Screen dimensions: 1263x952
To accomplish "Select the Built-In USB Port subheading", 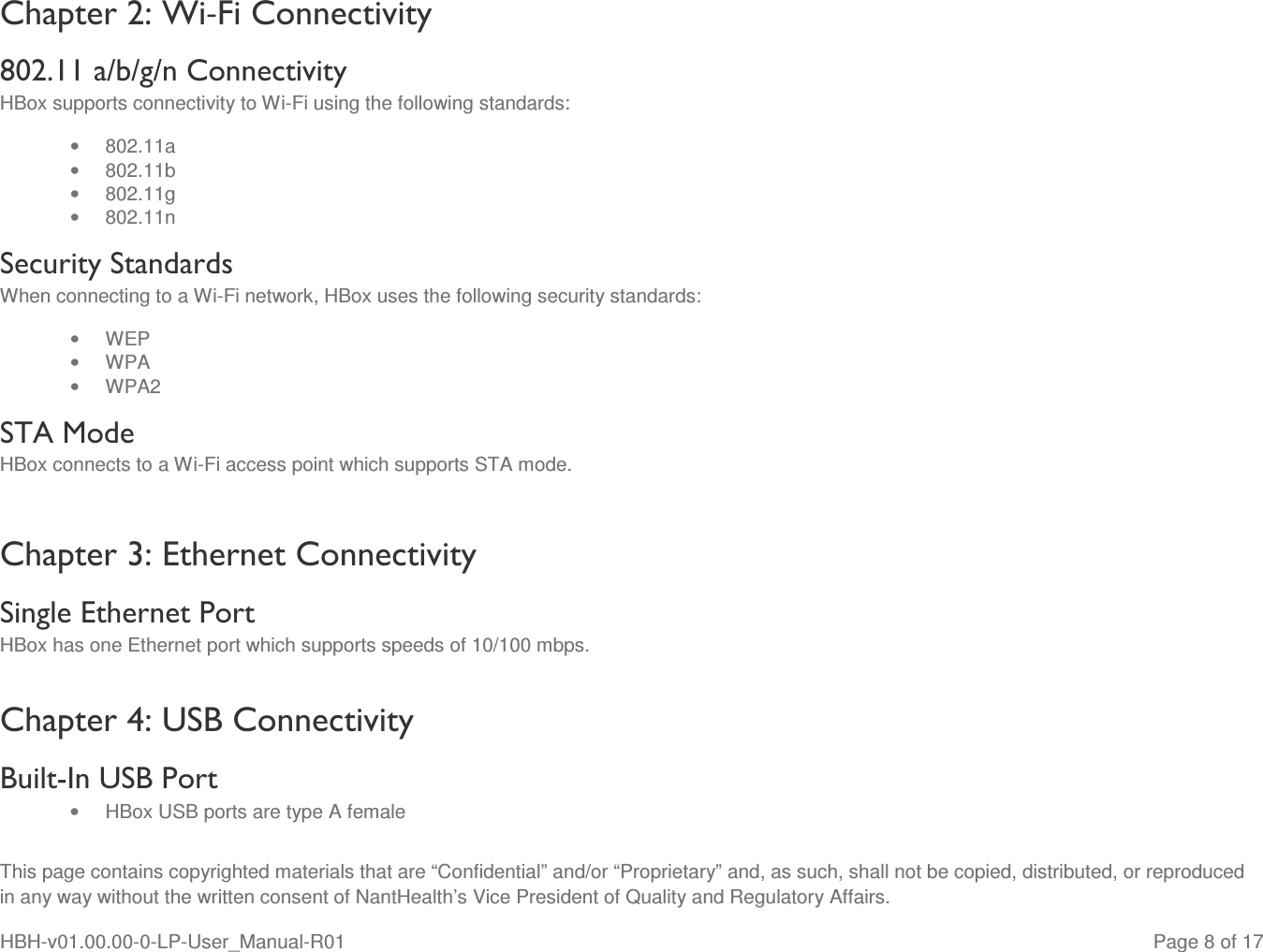I will [x=109, y=779].
